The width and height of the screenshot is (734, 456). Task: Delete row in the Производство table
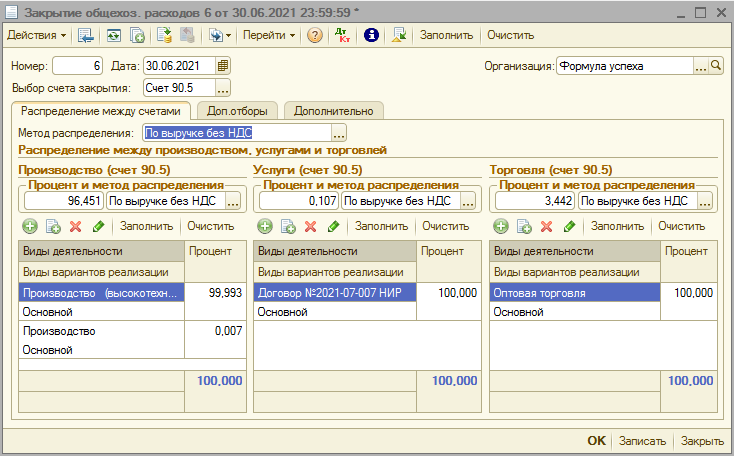[x=74, y=227]
